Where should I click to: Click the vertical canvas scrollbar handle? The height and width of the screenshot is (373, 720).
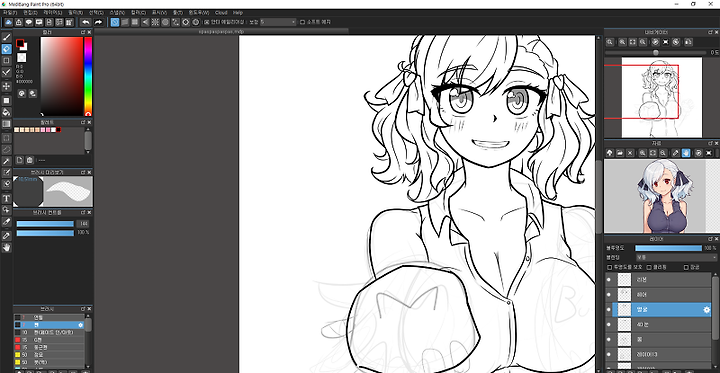[x=598, y=197]
